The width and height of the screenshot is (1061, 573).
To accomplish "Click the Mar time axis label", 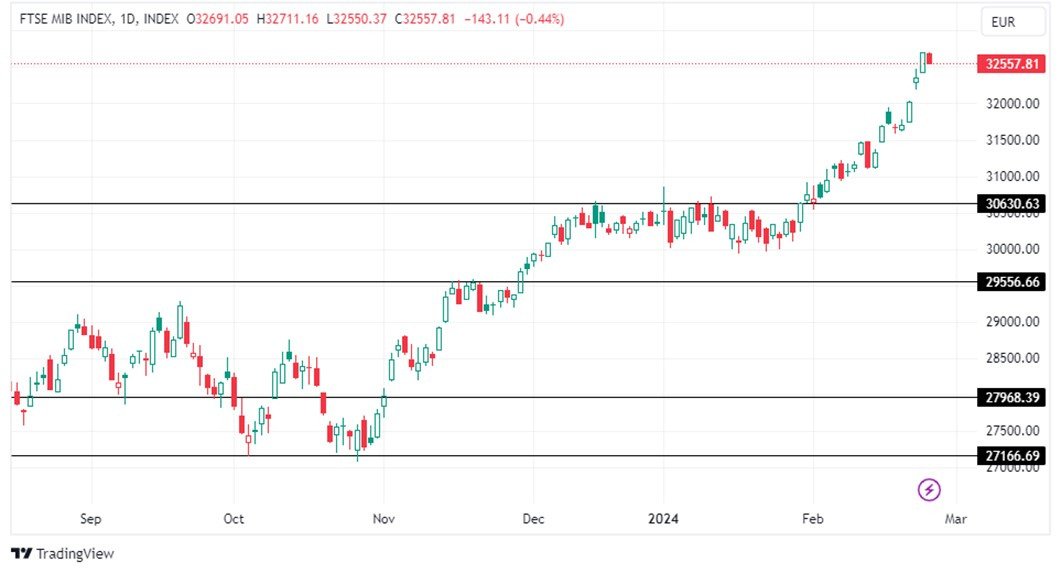I will coord(955,519).
